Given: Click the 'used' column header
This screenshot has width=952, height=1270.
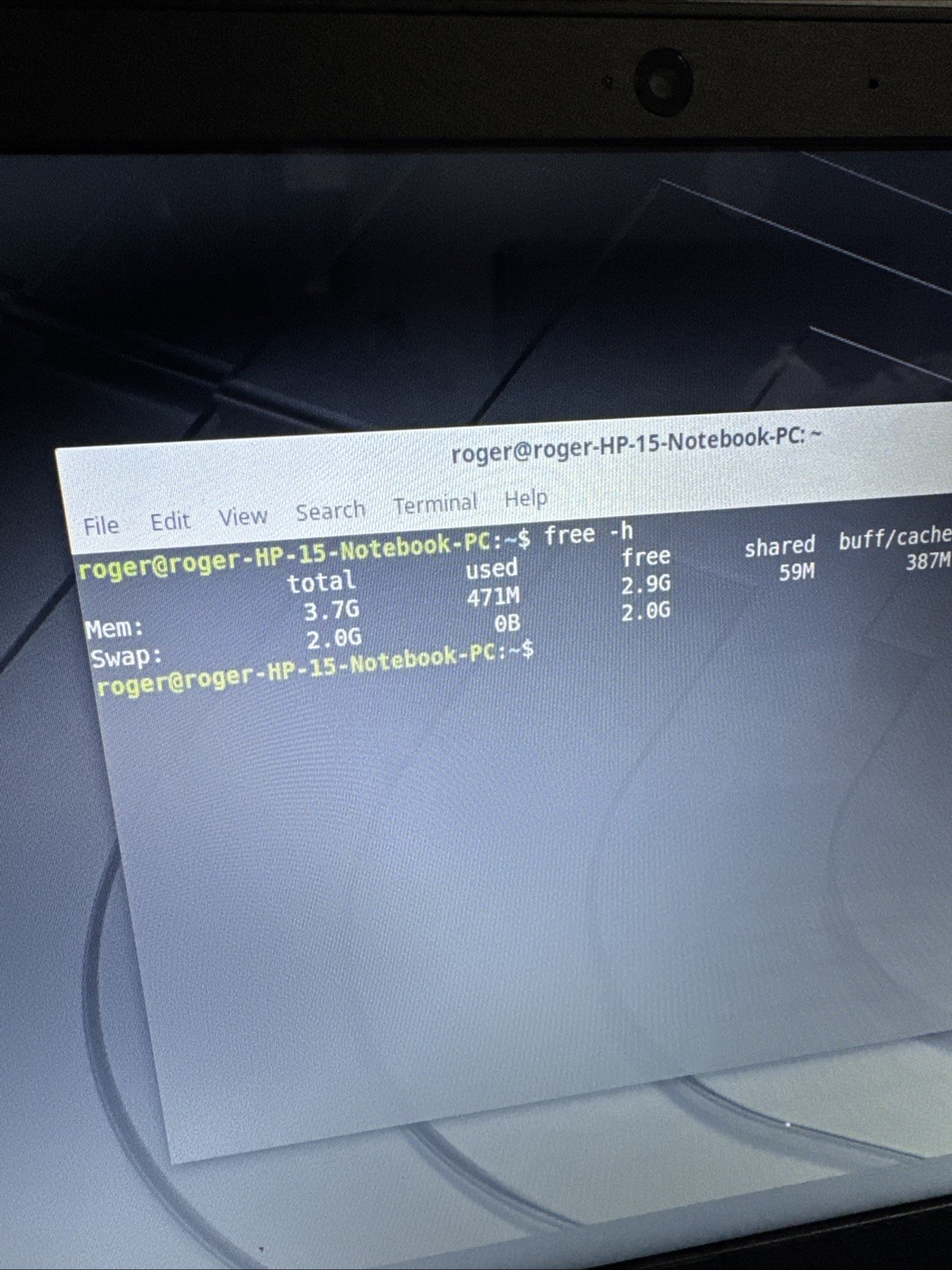Looking at the screenshot, I should pyautogui.click(x=491, y=569).
